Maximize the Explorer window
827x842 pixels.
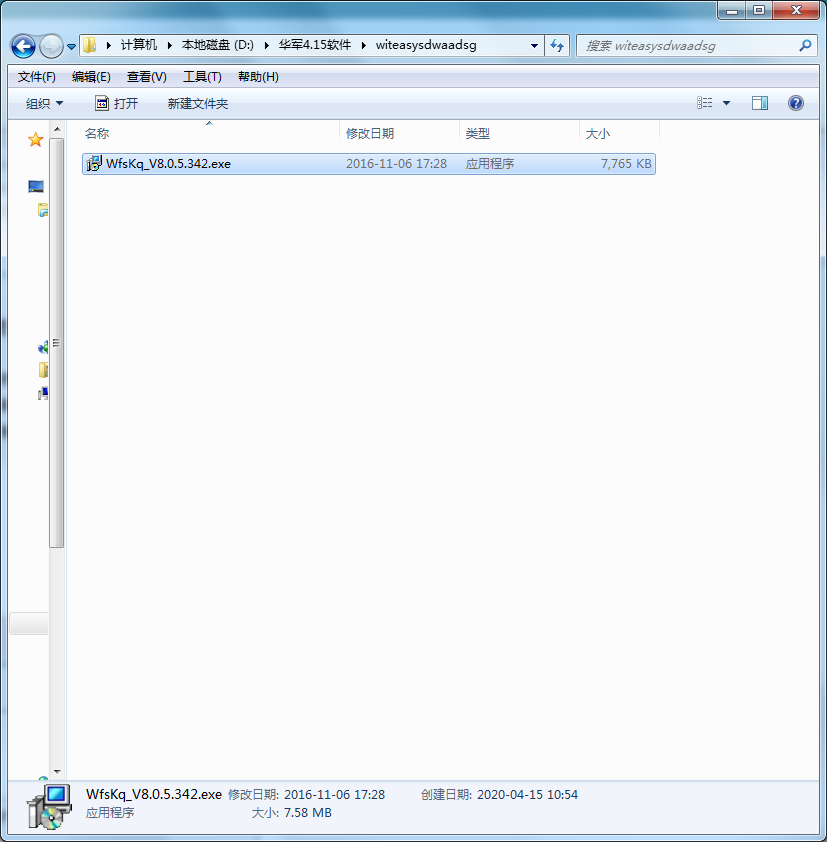click(x=759, y=10)
